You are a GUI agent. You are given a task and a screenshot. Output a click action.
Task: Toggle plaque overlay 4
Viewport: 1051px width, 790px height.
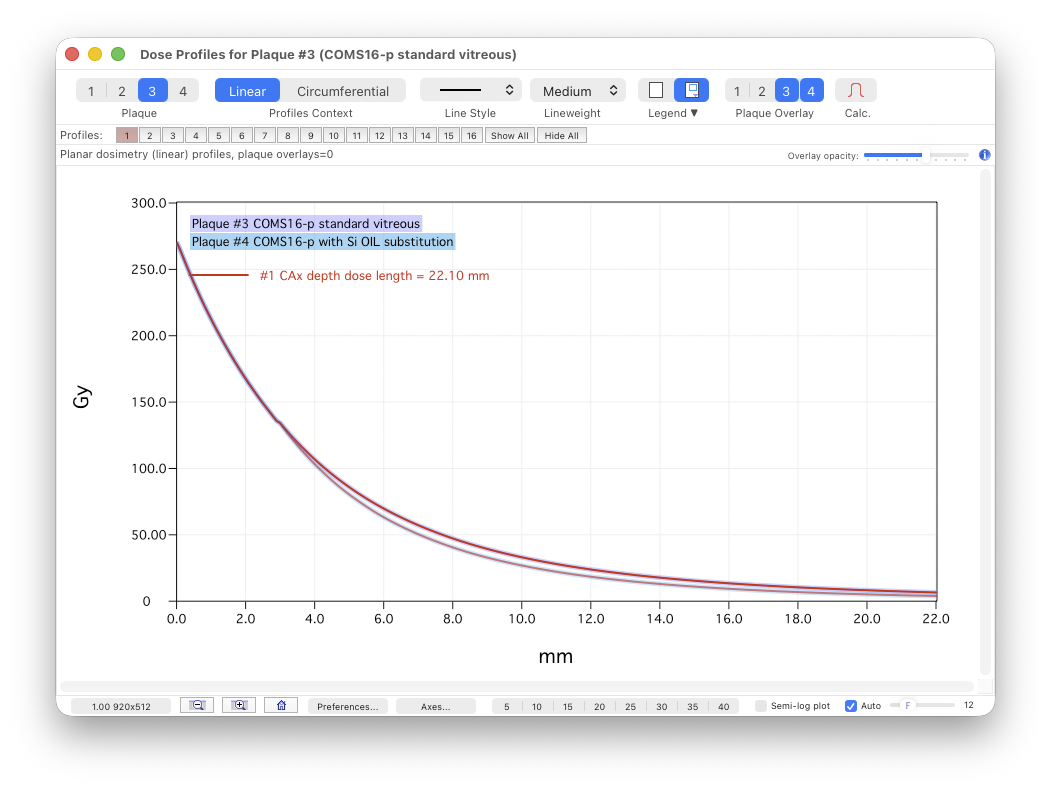(811, 91)
